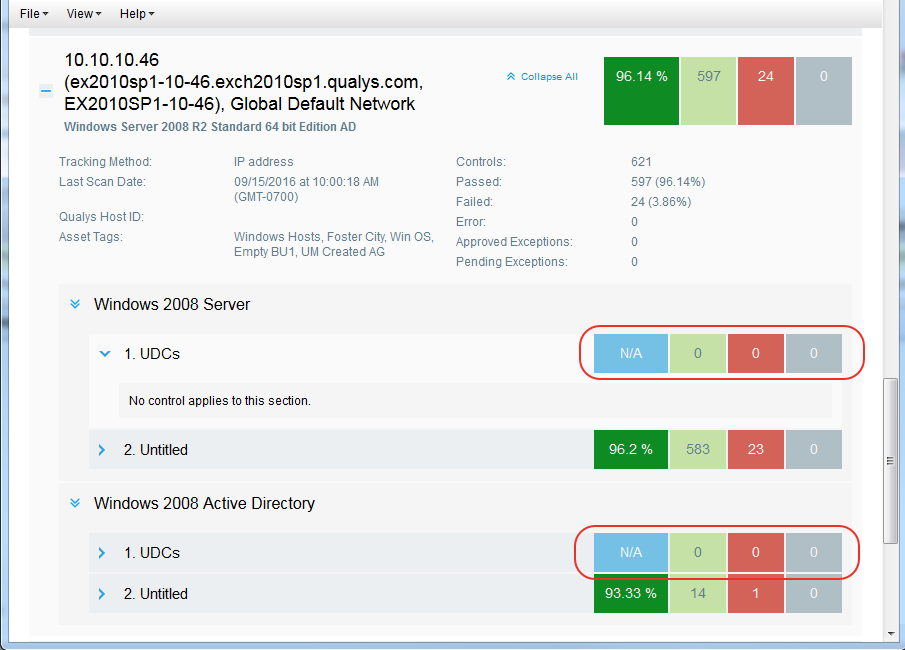Screen dimensions: 905x650
Task: Click N/A tile in Active Directory UDCs
Action: 631,552
